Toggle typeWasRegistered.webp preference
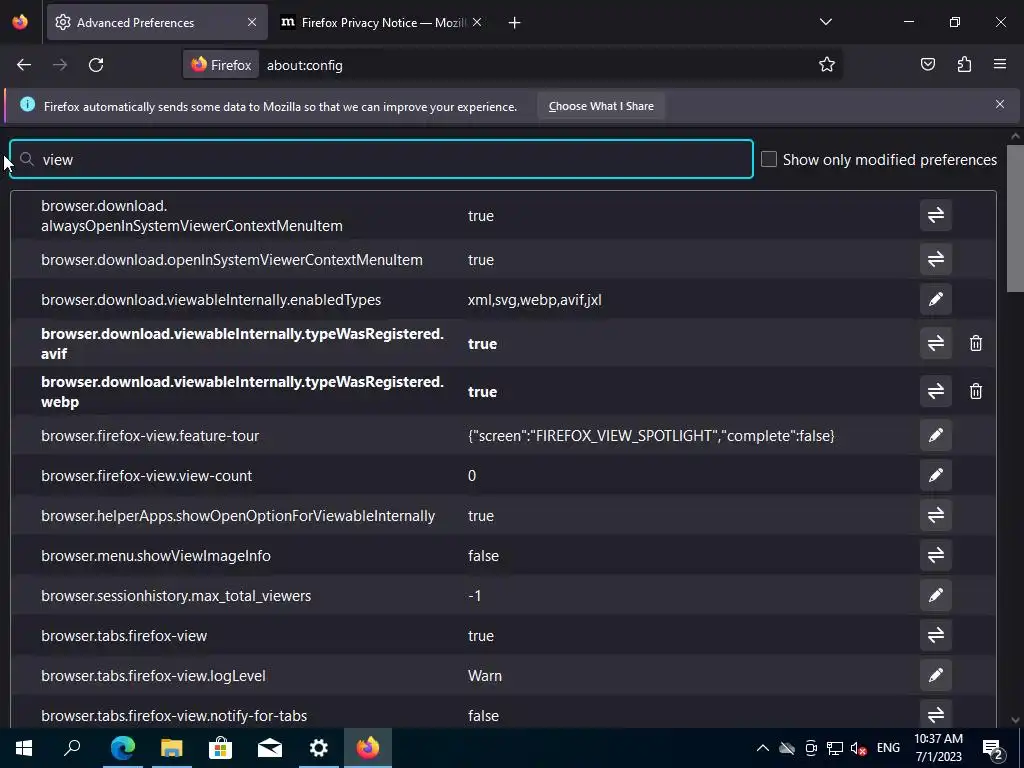The image size is (1024, 768). click(x=935, y=391)
